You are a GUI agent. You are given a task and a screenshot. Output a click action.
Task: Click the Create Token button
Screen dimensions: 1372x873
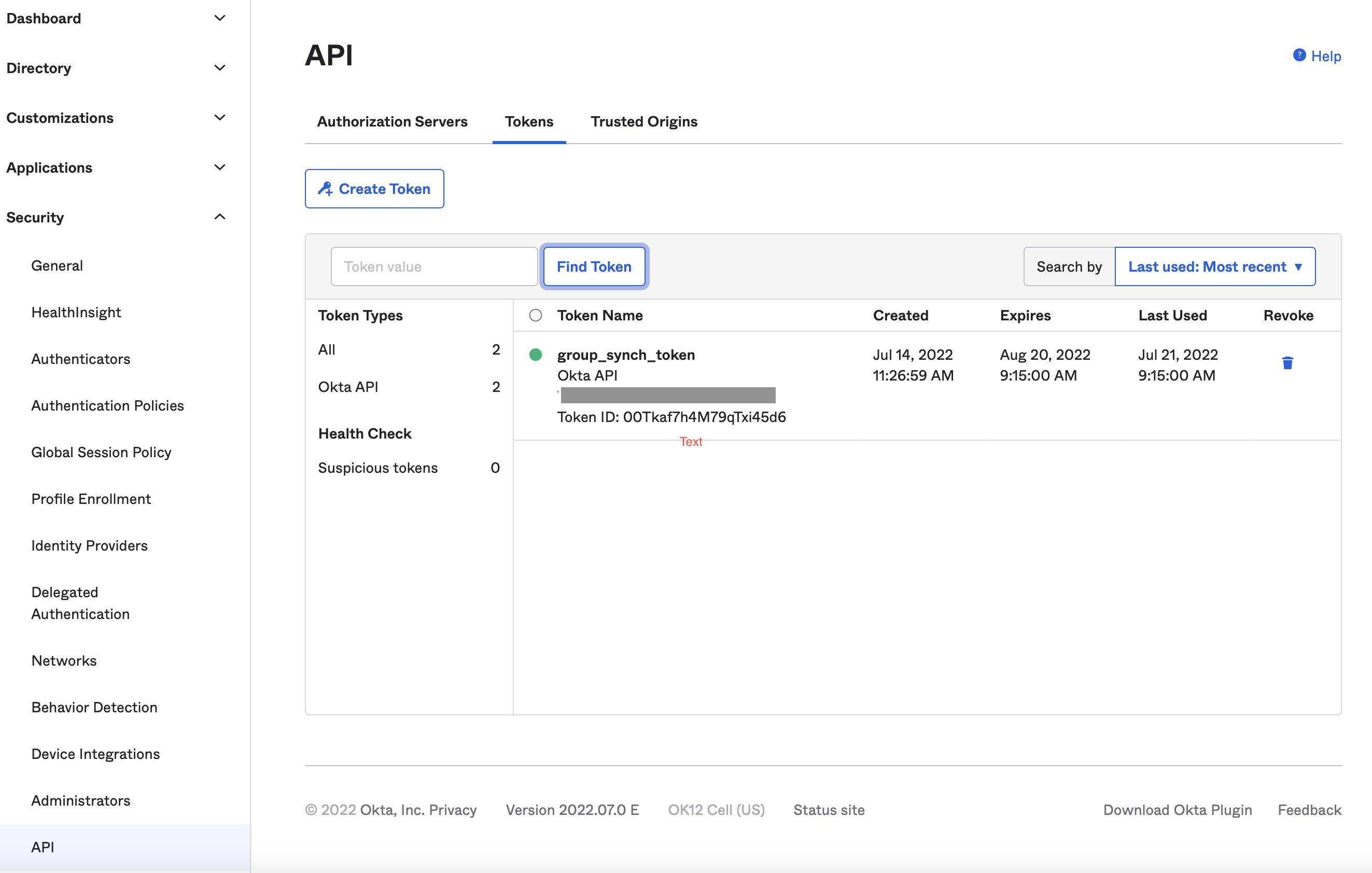[x=374, y=188]
